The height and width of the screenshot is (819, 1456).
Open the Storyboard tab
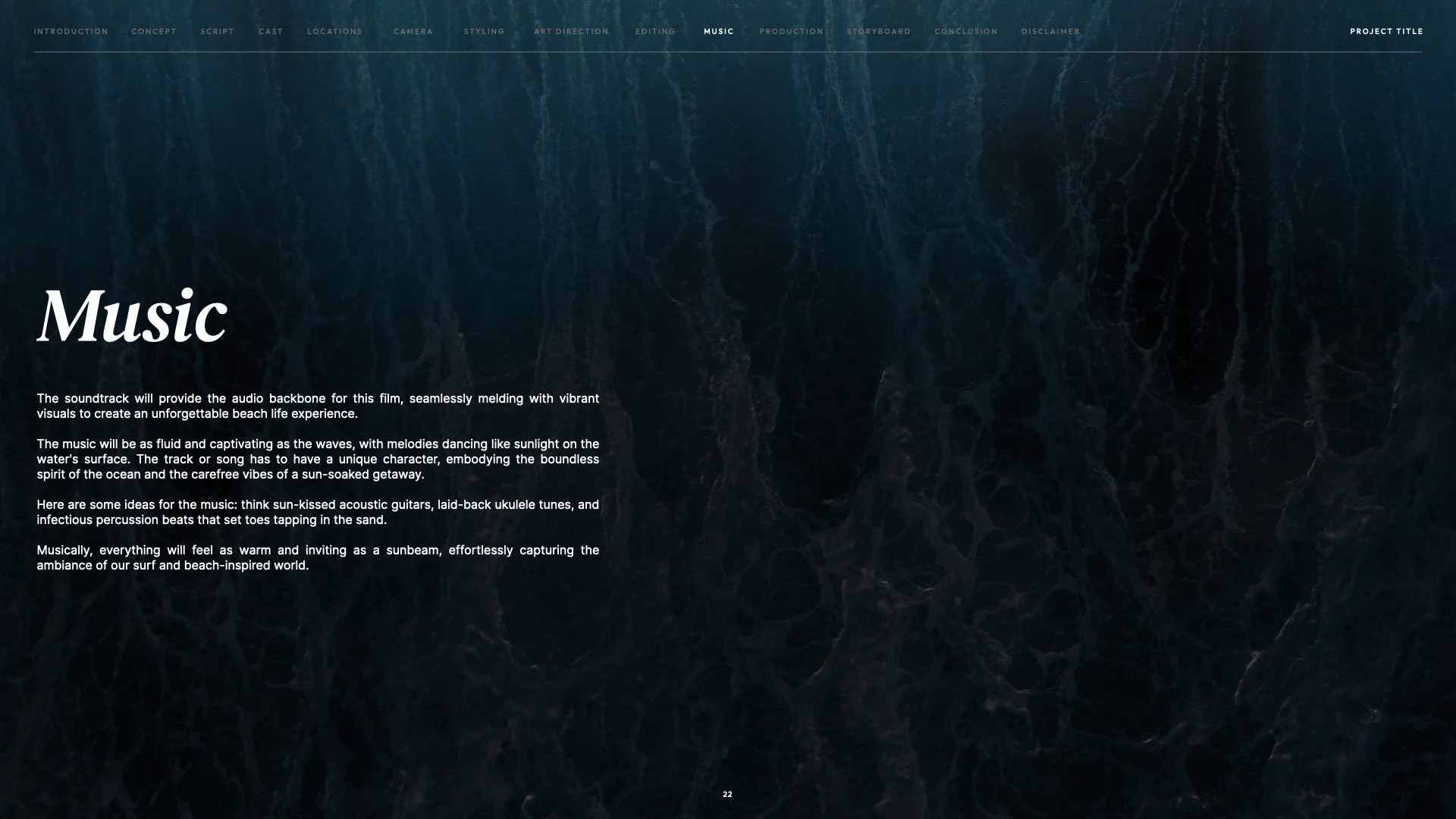878,32
